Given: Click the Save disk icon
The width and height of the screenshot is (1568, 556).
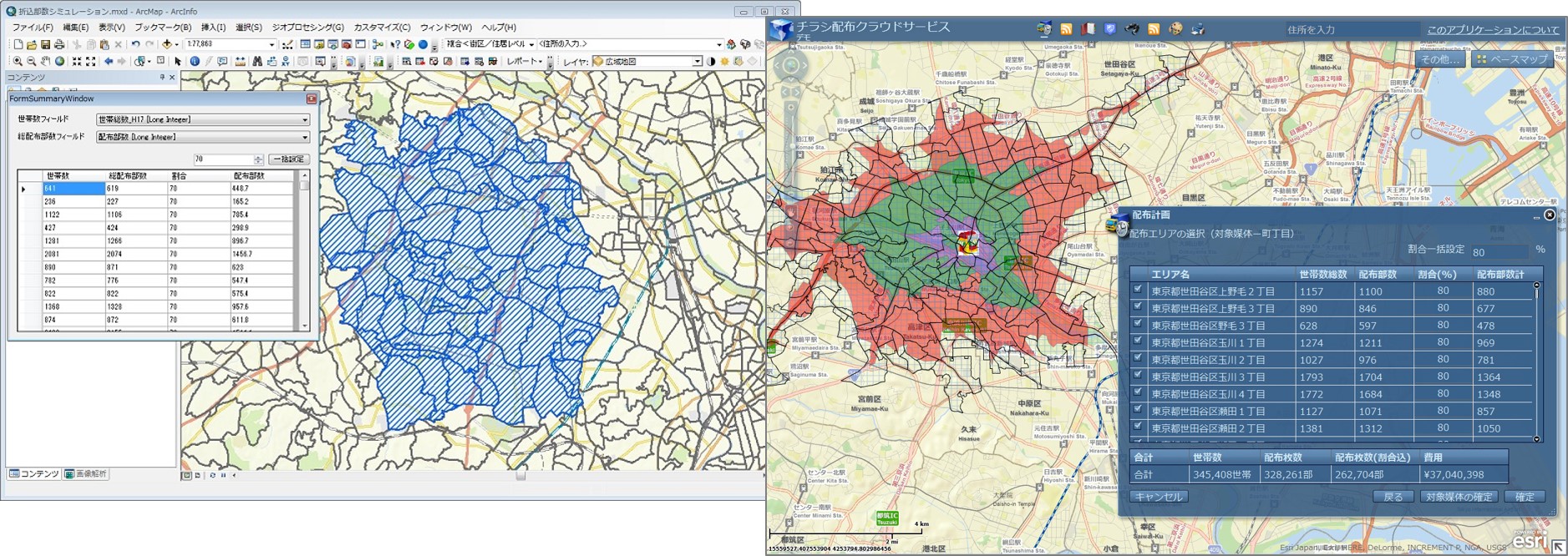Looking at the screenshot, I should pyautogui.click(x=45, y=44).
